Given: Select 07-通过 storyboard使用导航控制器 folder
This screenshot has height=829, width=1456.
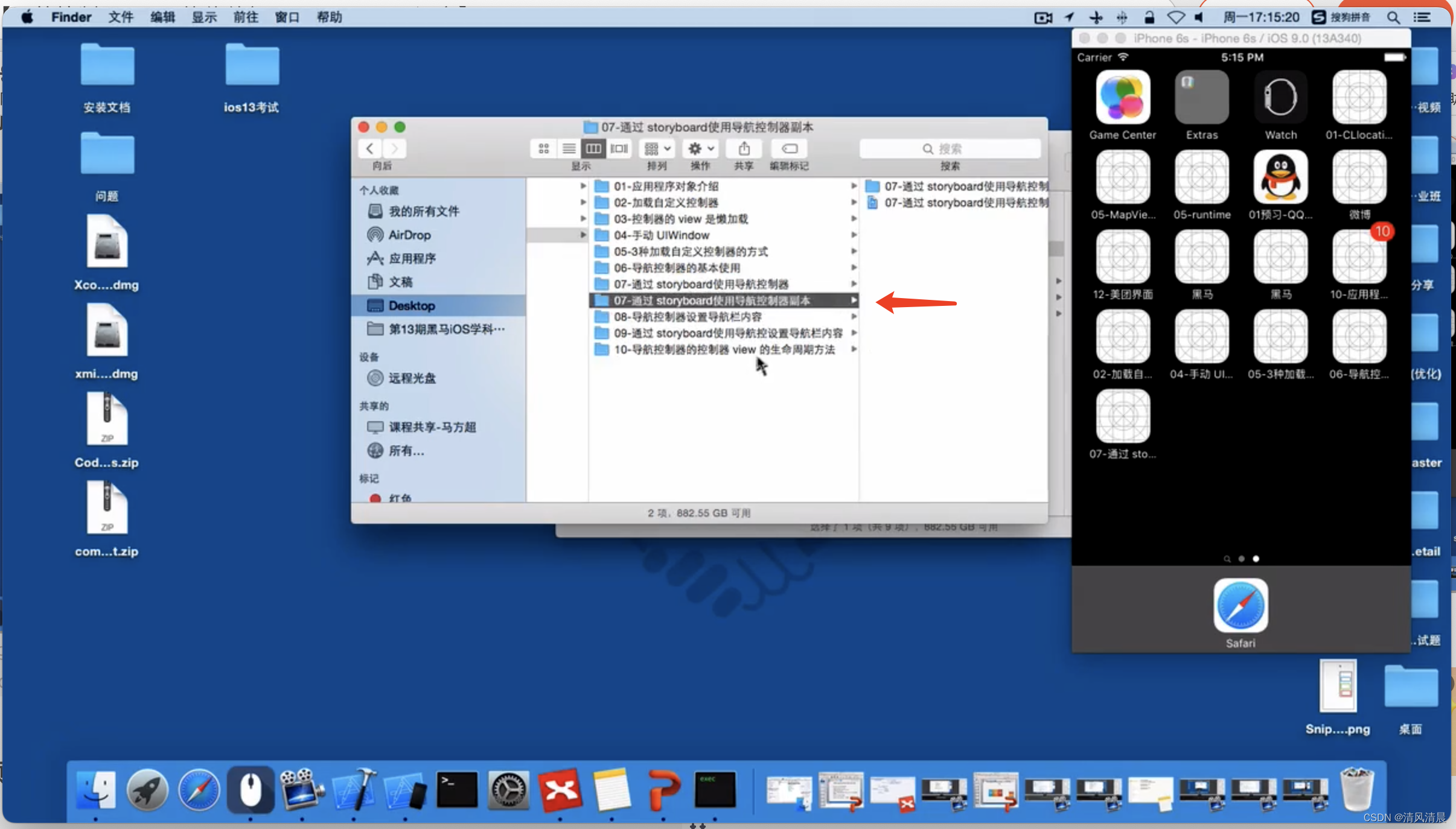Looking at the screenshot, I should point(723,284).
